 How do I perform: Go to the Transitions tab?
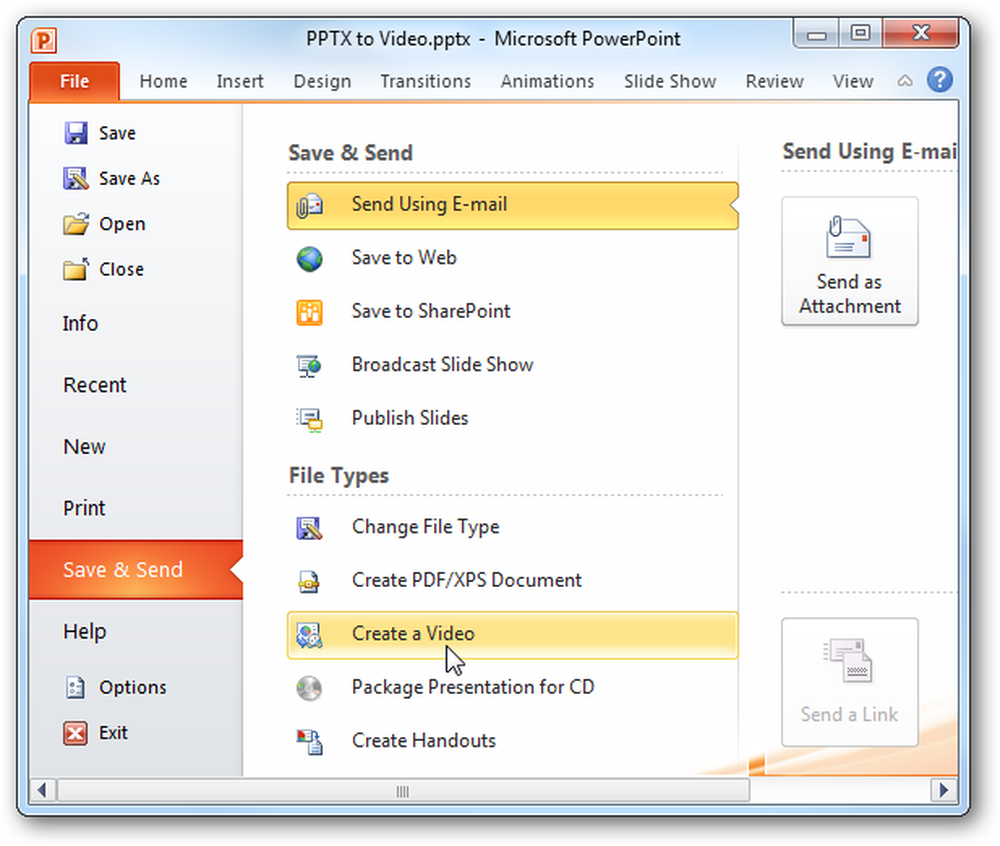(425, 81)
